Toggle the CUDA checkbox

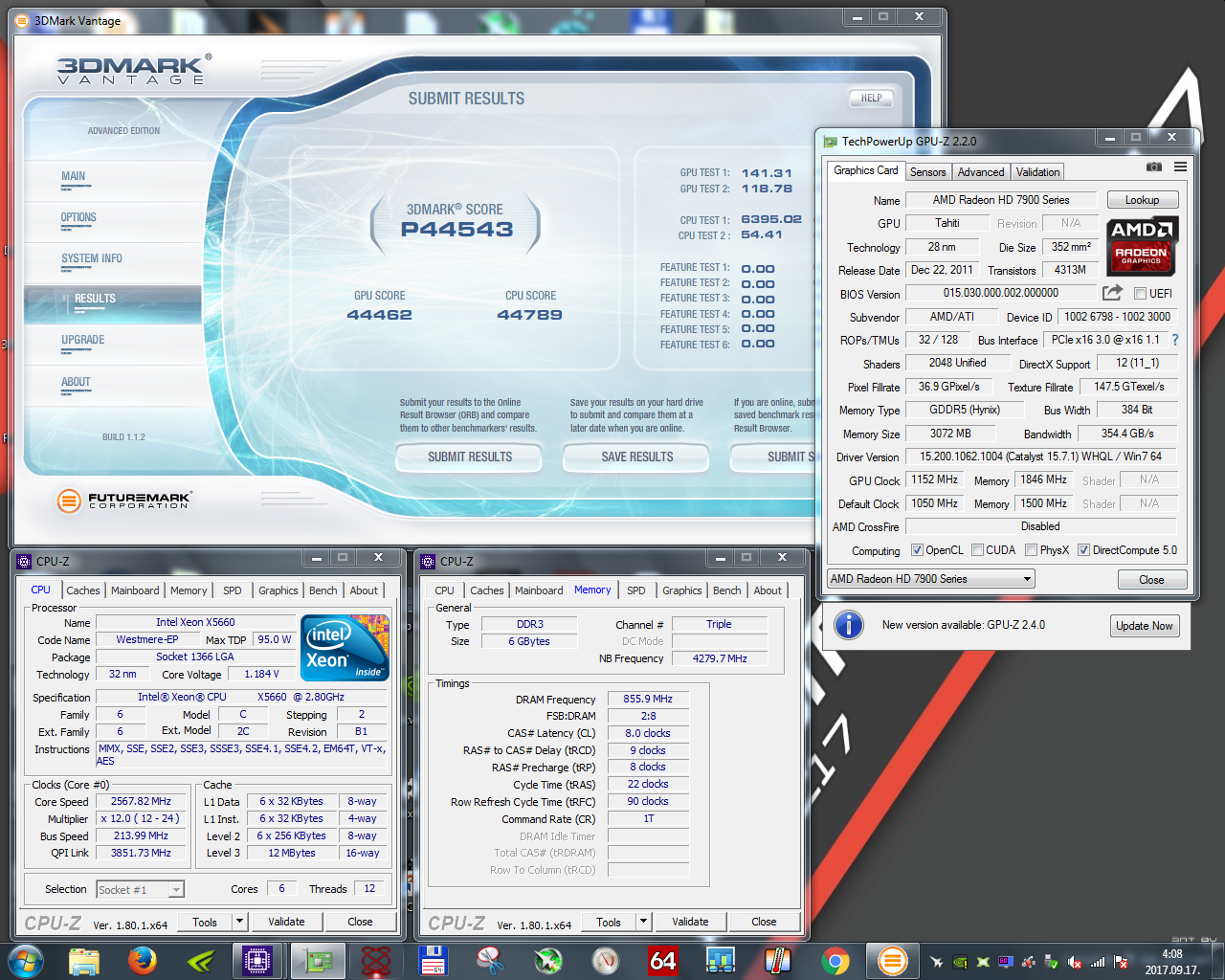tap(977, 550)
